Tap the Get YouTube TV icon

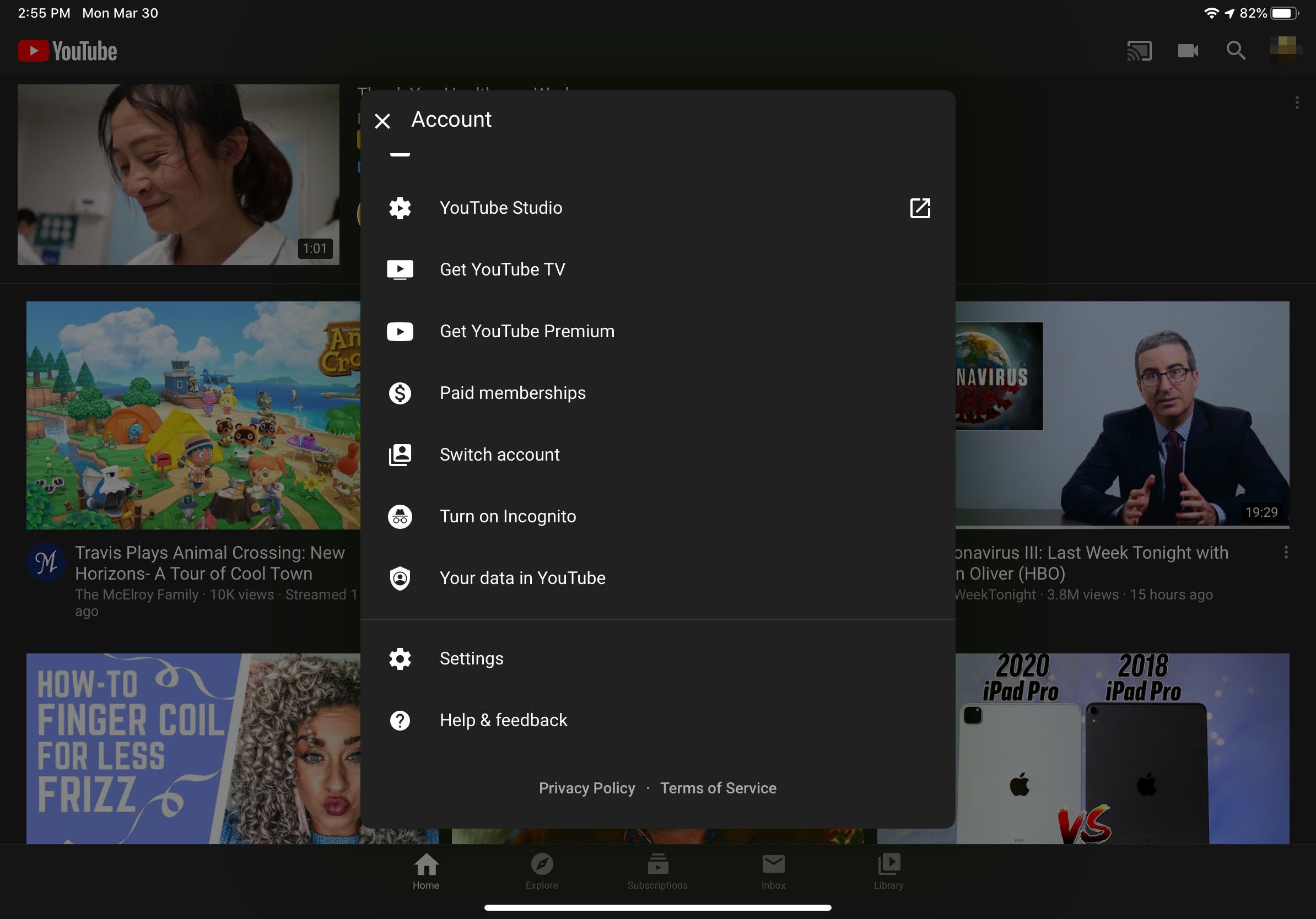point(400,270)
